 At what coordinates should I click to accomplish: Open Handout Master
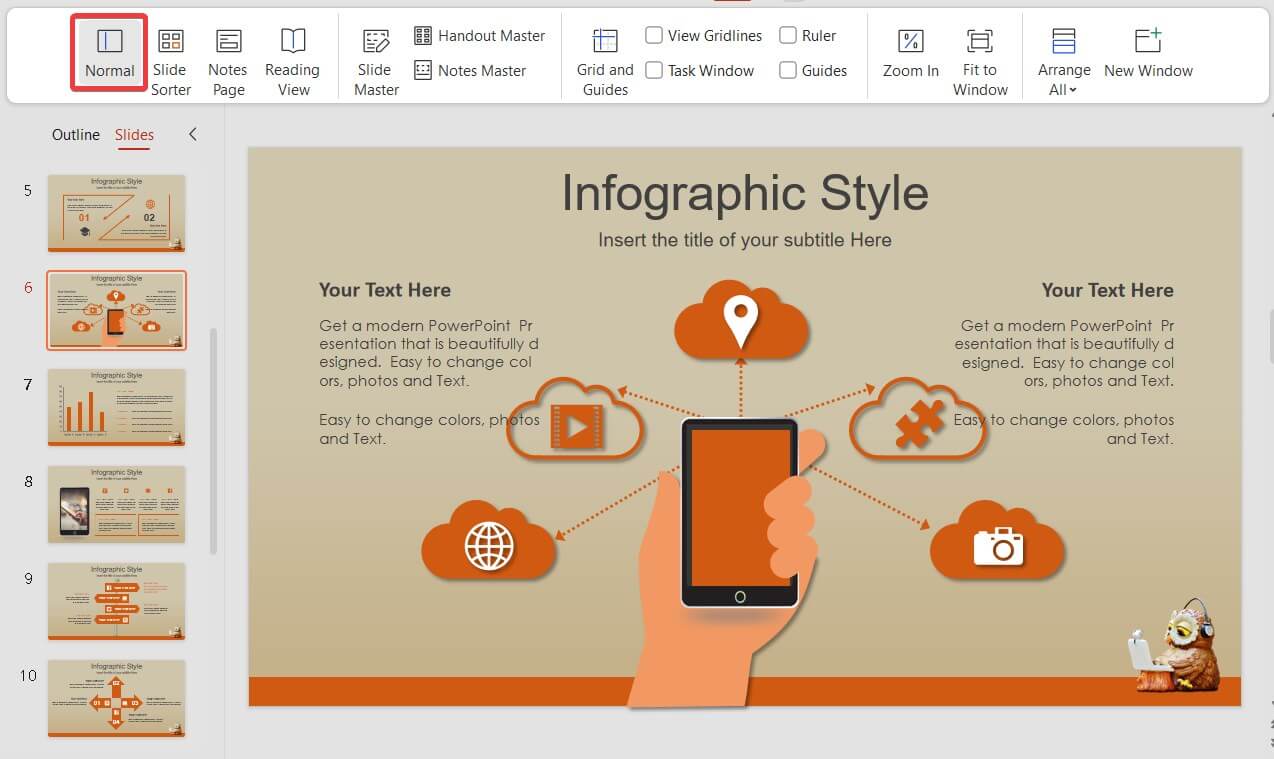[x=479, y=36]
